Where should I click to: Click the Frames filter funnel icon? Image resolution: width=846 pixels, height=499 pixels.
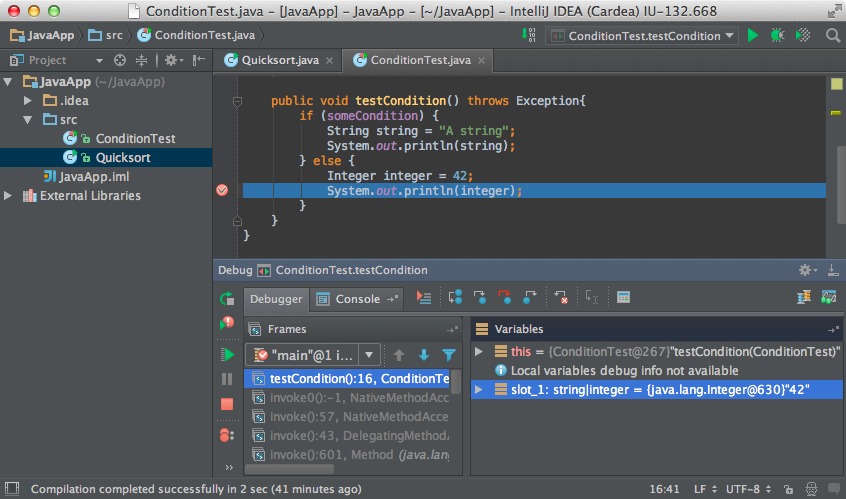click(x=449, y=355)
